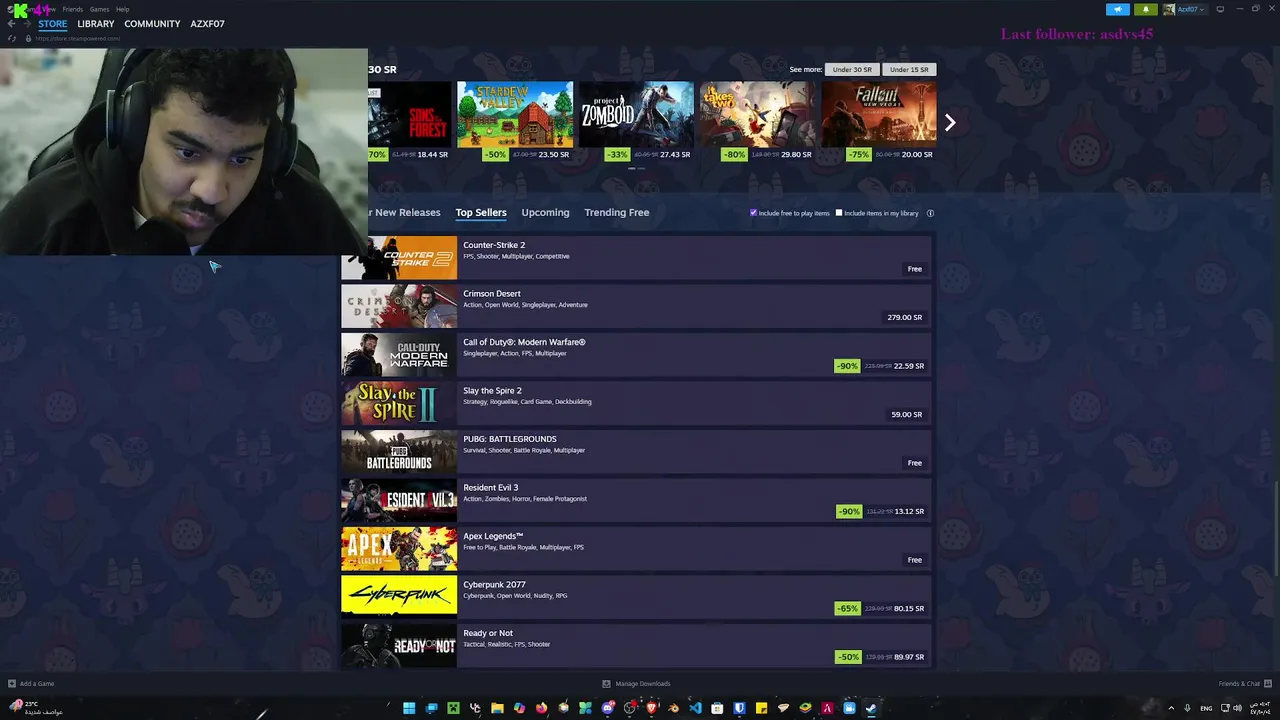Image resolution: width=1280 pixels, height=720 pixels.
Task: Open the Counter-Strike 2 listing
Action: tap(636, 258)
